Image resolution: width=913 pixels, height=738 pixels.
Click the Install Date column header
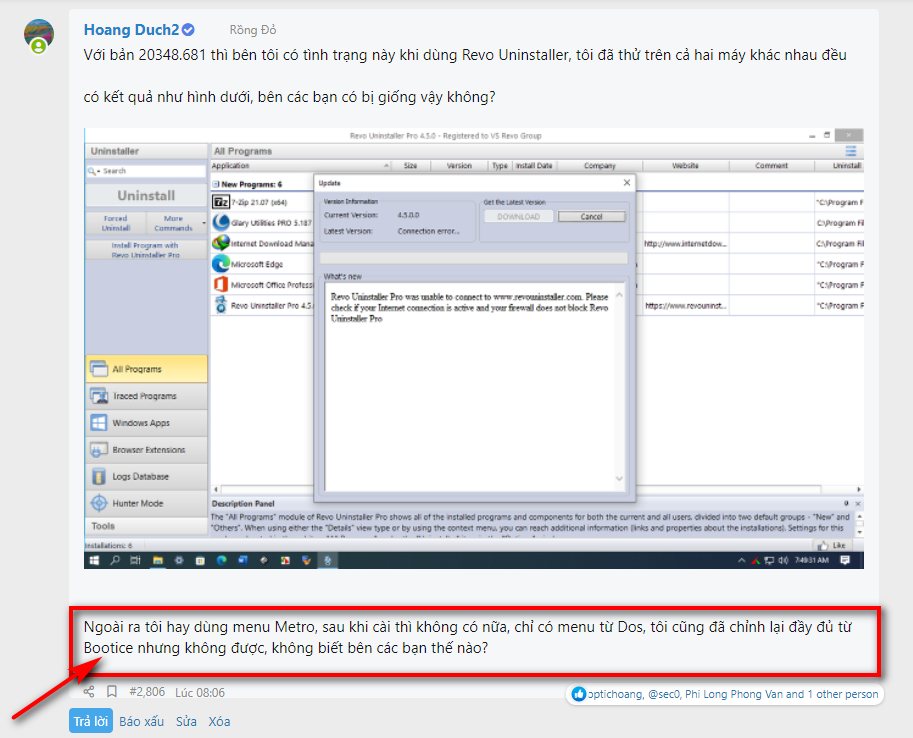[534, 165]
